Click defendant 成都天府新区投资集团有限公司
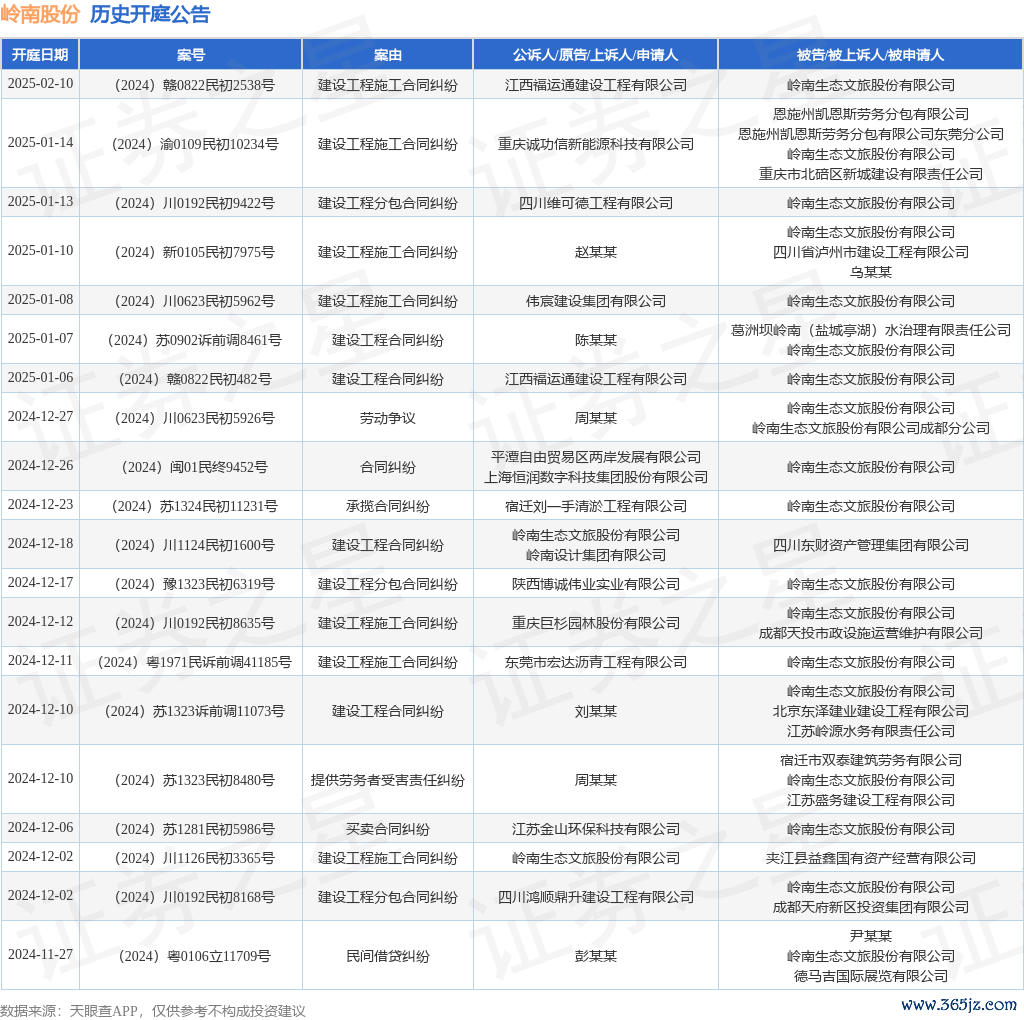 click(871, 907)
